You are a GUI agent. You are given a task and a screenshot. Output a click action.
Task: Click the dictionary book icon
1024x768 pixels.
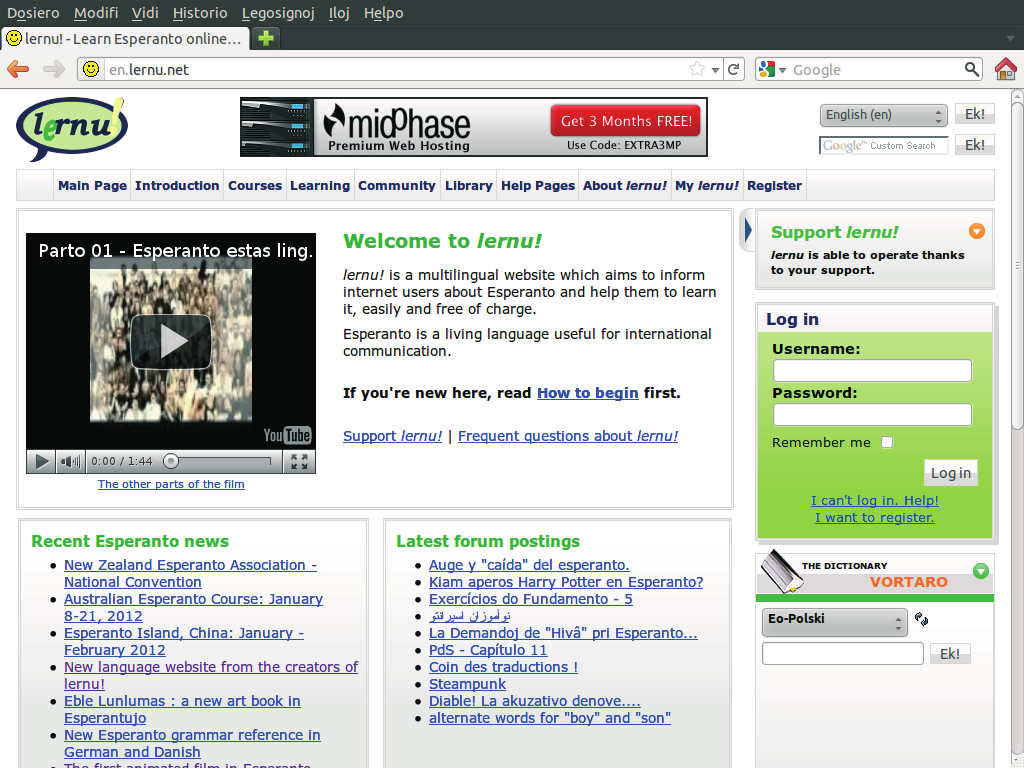point(780,571)
